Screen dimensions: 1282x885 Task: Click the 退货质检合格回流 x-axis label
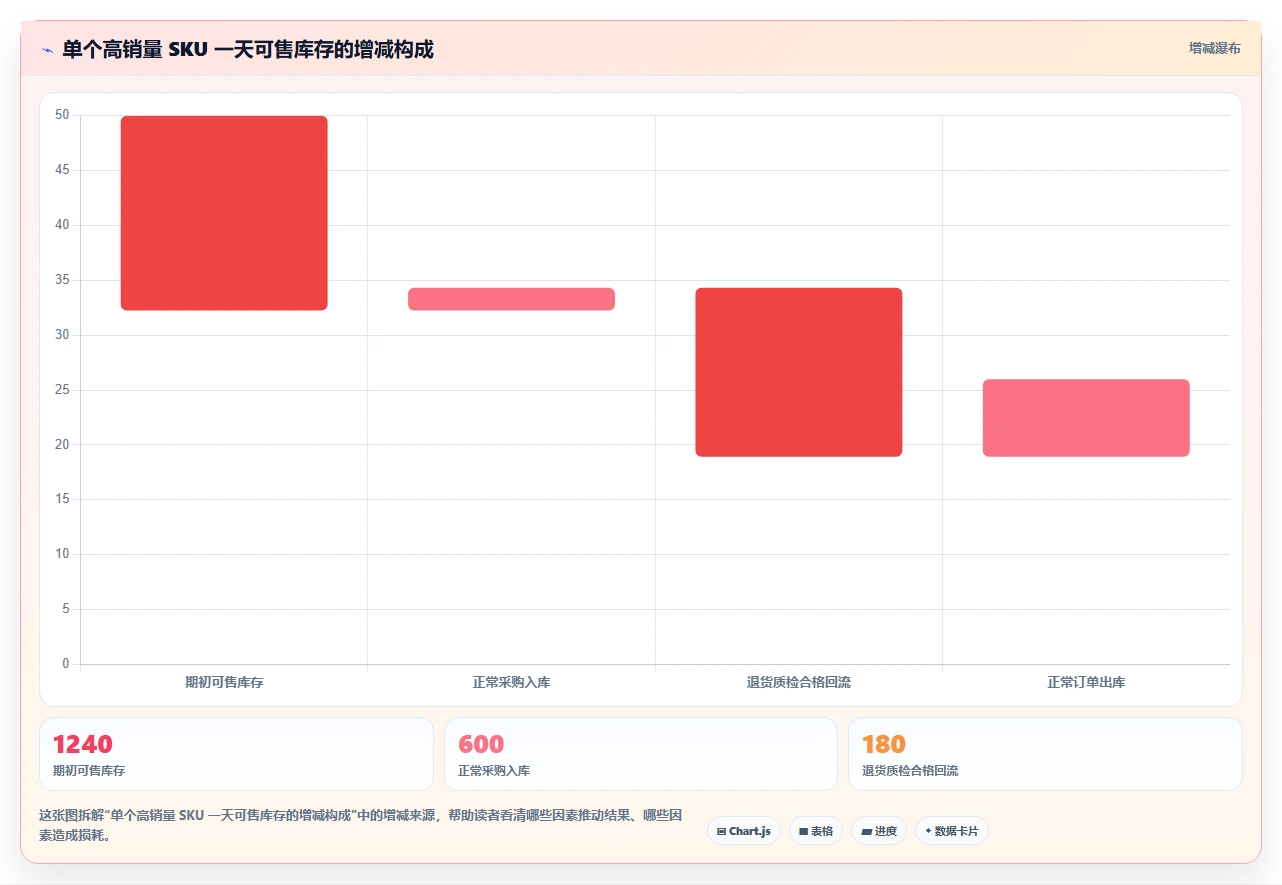799,682
